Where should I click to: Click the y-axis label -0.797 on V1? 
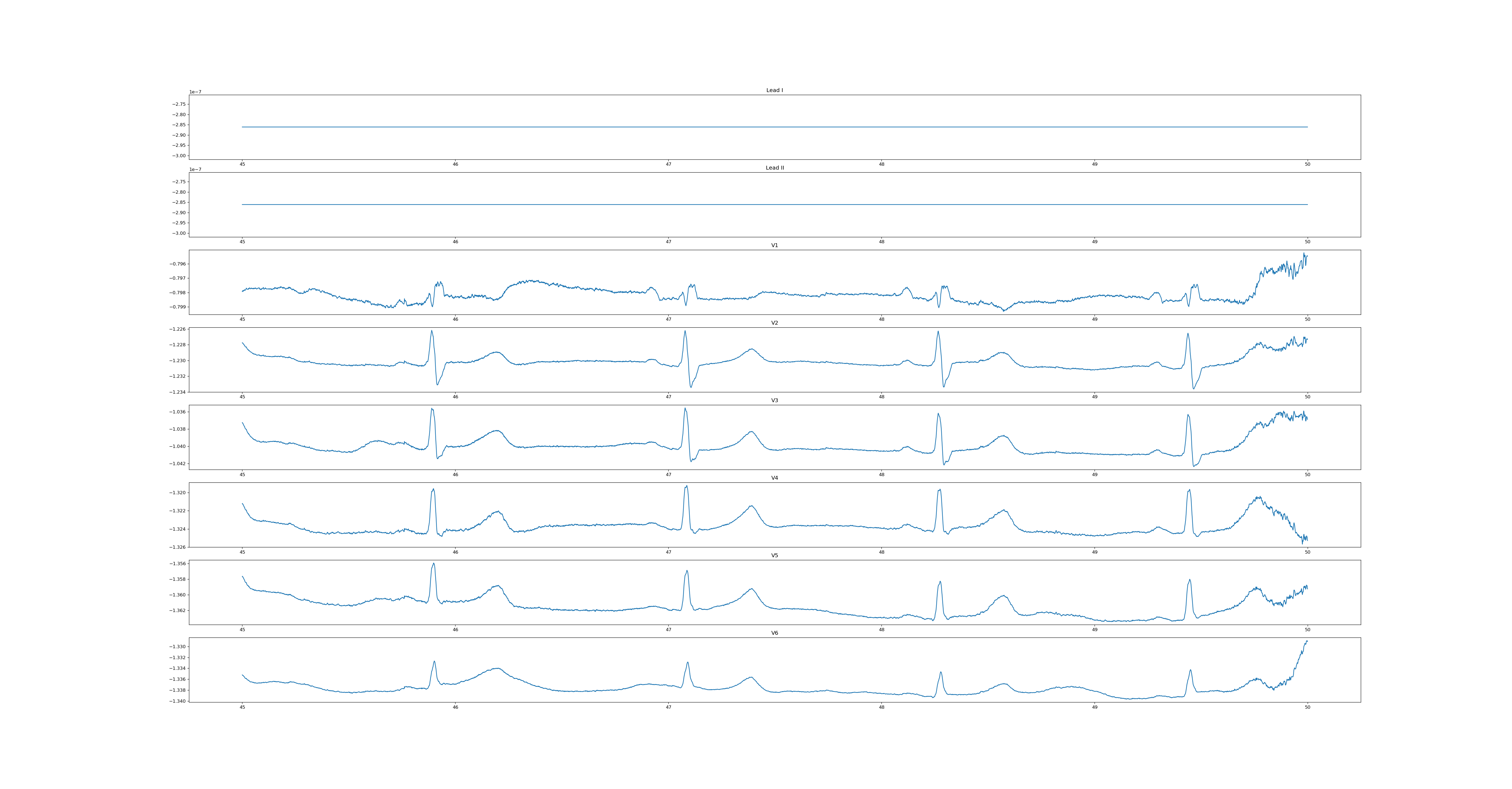pyautogui.click(x=178, y=278)
